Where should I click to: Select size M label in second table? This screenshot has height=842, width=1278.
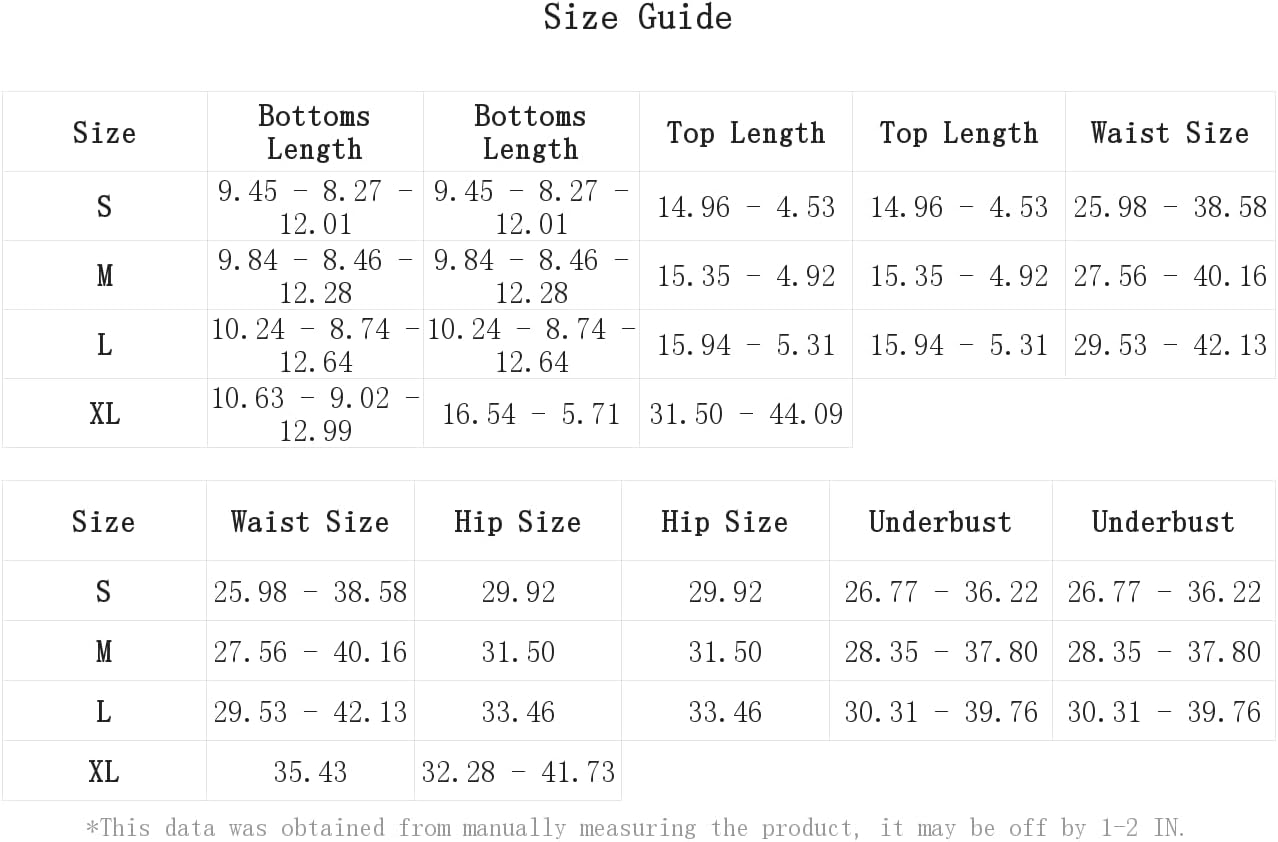click(104, 651)
